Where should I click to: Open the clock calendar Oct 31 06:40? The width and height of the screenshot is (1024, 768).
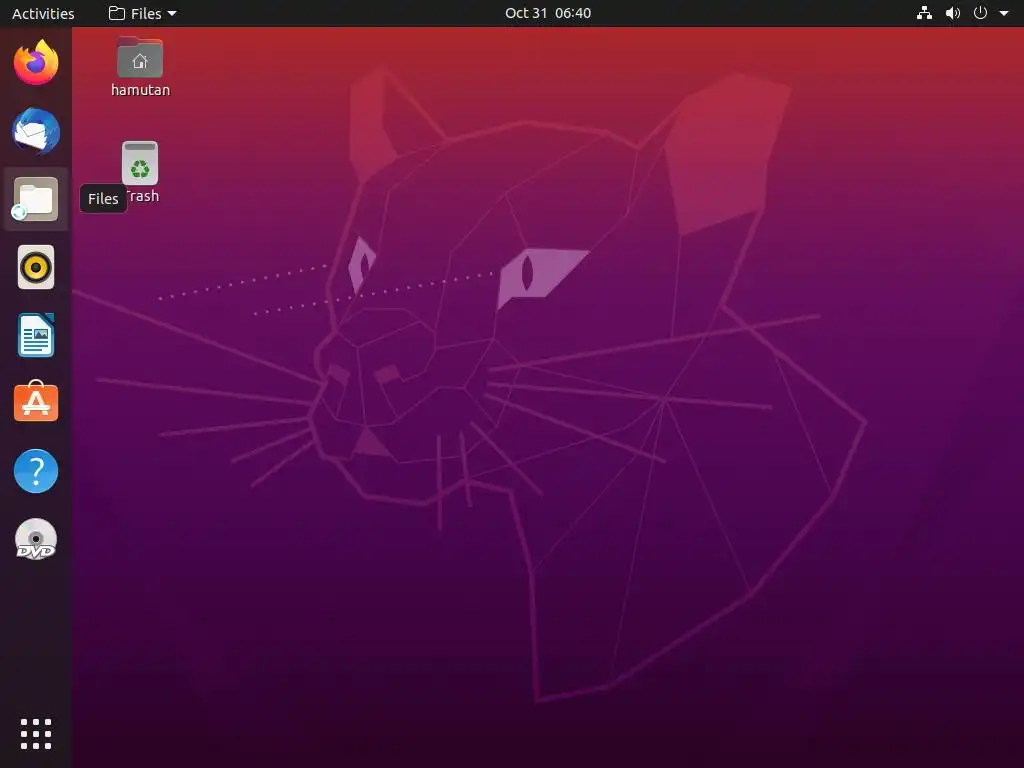pos(548,13)
